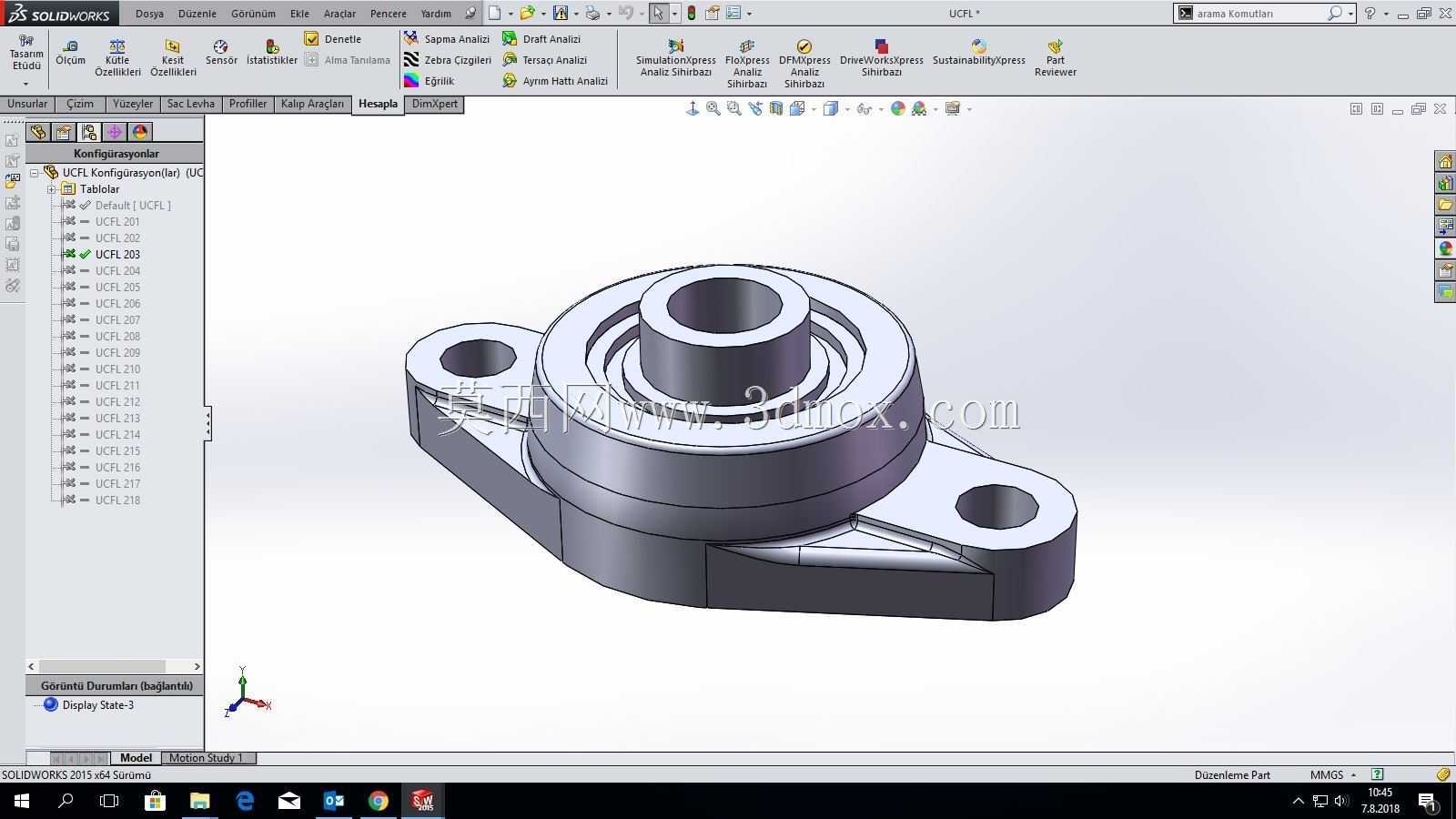Image resolution: width=1456 pixels, height=819 pixels.
Task: Toggle Draft Analizi display
Action: 541,39
